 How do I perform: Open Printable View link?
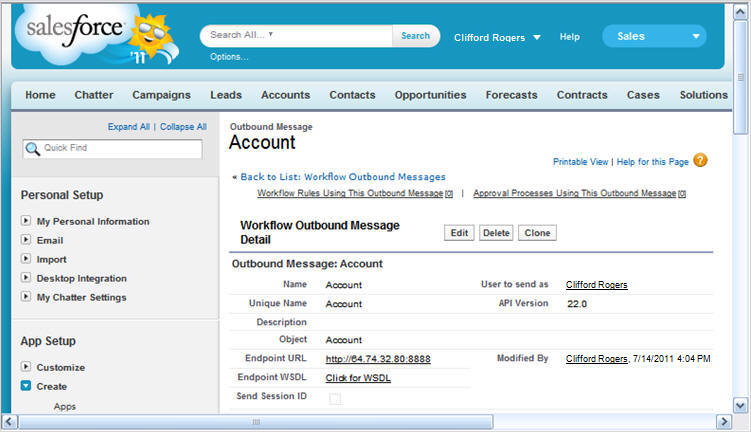pyautogui.click(x=580, y=162)
